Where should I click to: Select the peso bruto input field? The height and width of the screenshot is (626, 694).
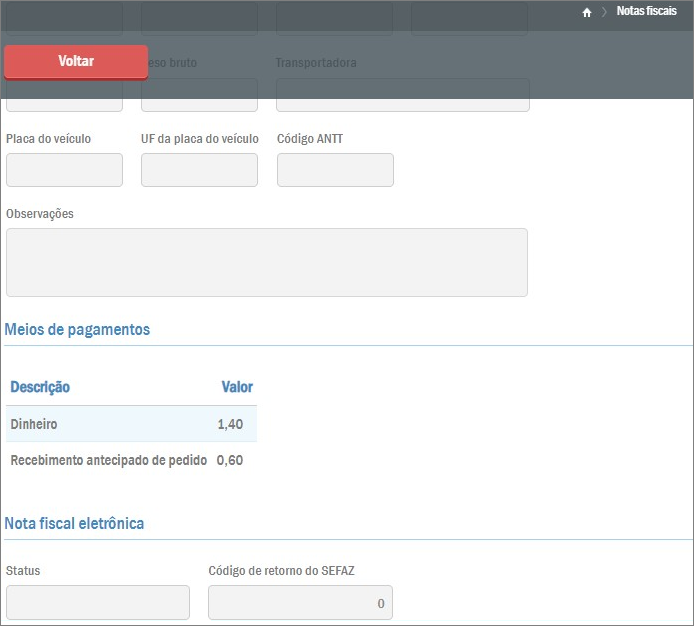tap(199, 95)
